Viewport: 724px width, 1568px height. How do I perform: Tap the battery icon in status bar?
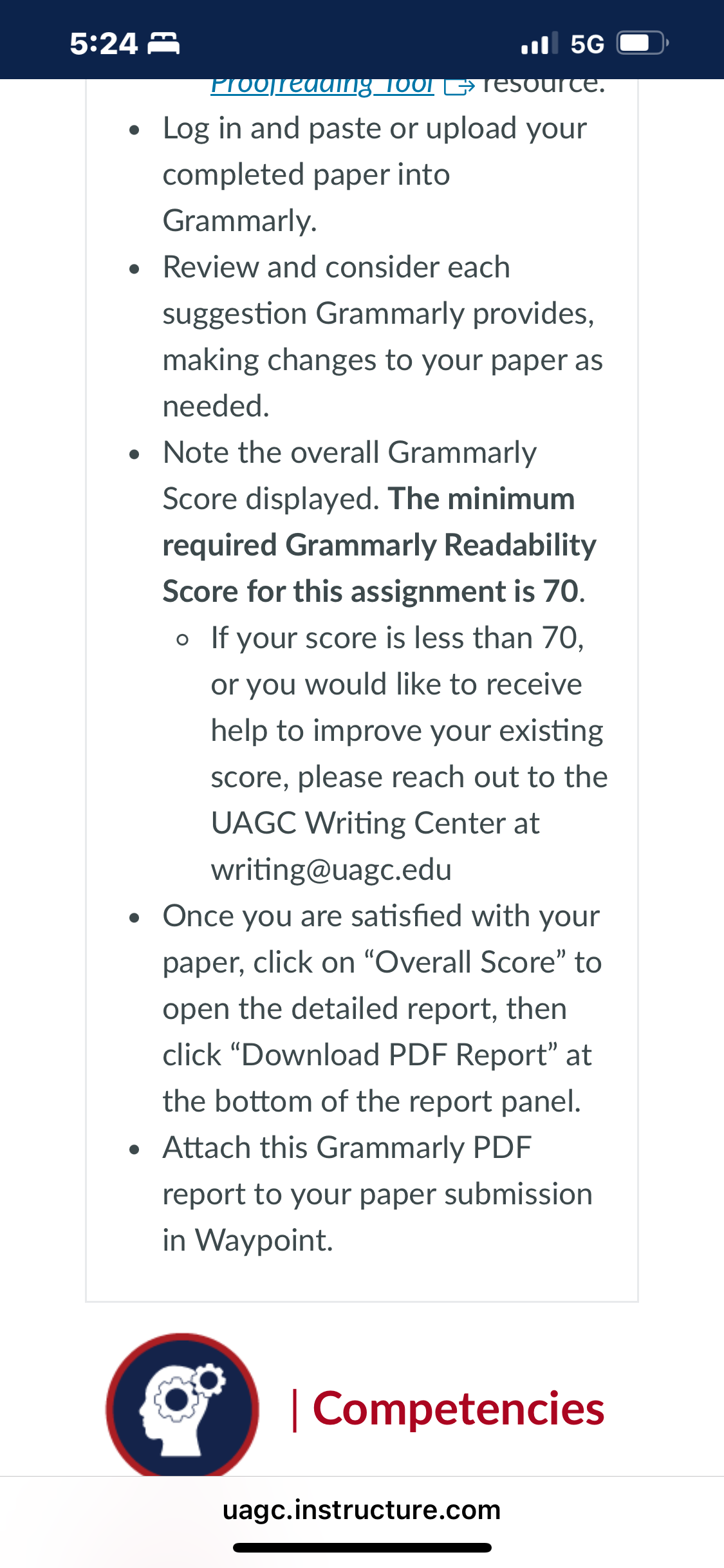[643, 44]
